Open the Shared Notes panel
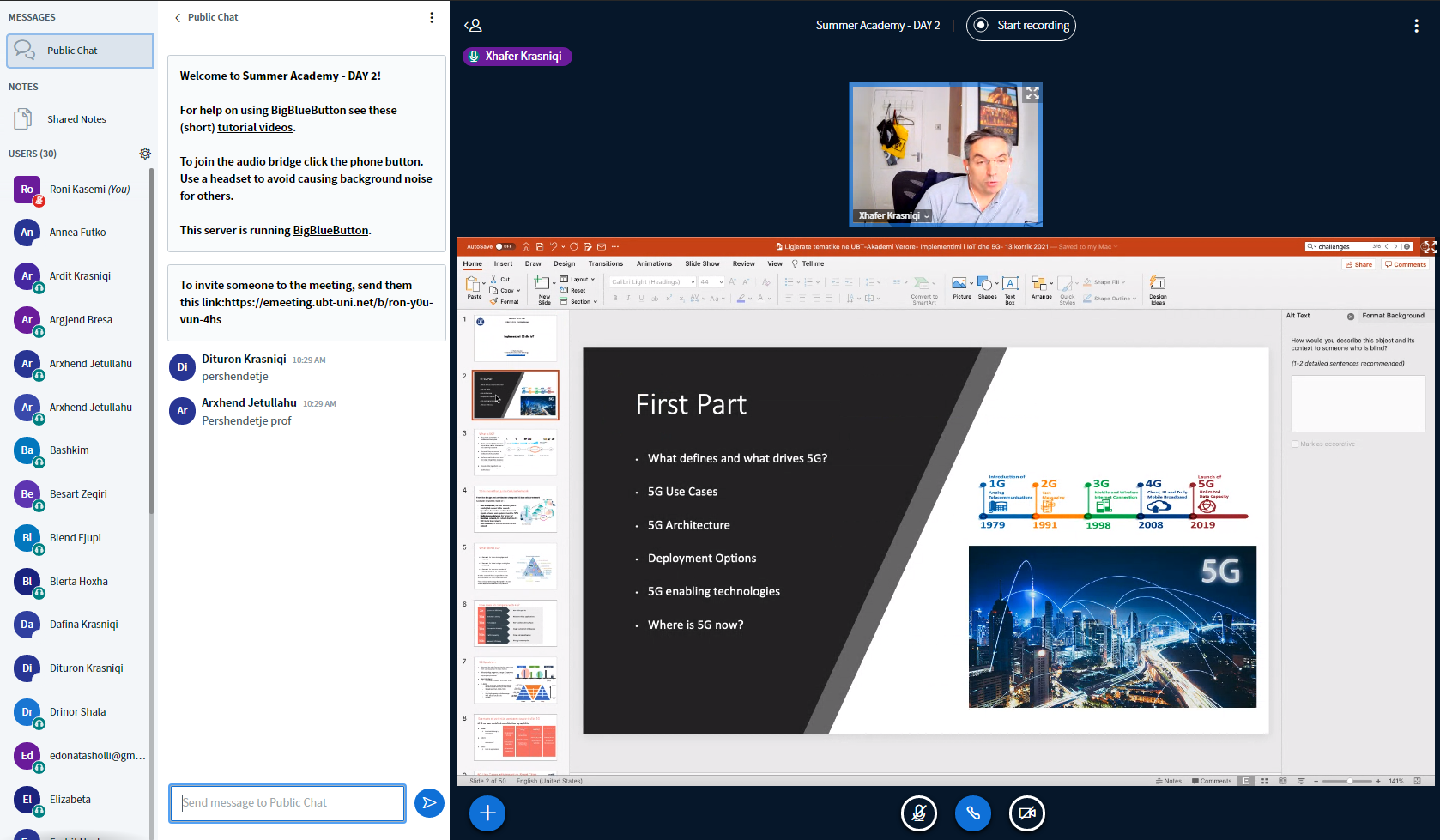 [76, 119]
